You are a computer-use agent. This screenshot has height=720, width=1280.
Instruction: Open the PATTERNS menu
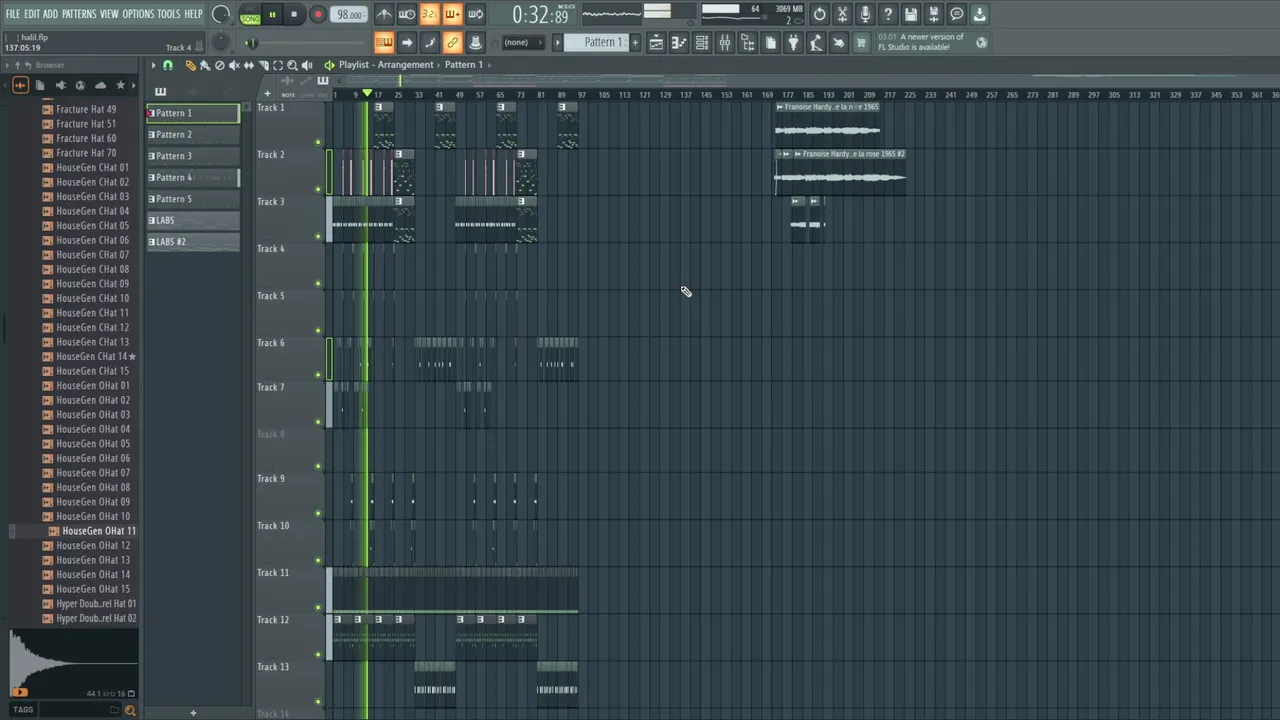click(79, 14)
